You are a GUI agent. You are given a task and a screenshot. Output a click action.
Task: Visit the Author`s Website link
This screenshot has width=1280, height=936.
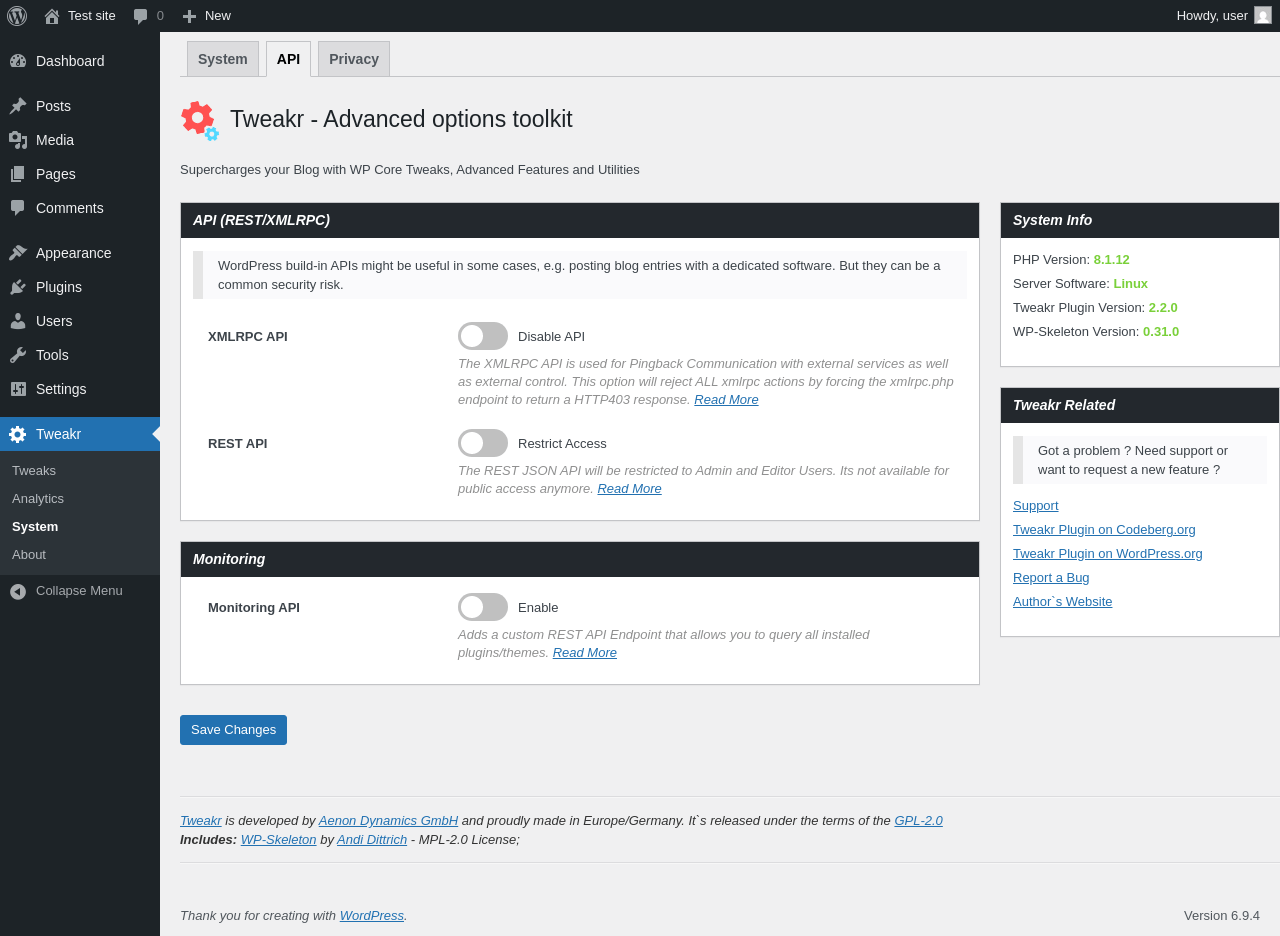pos(1062,602)
